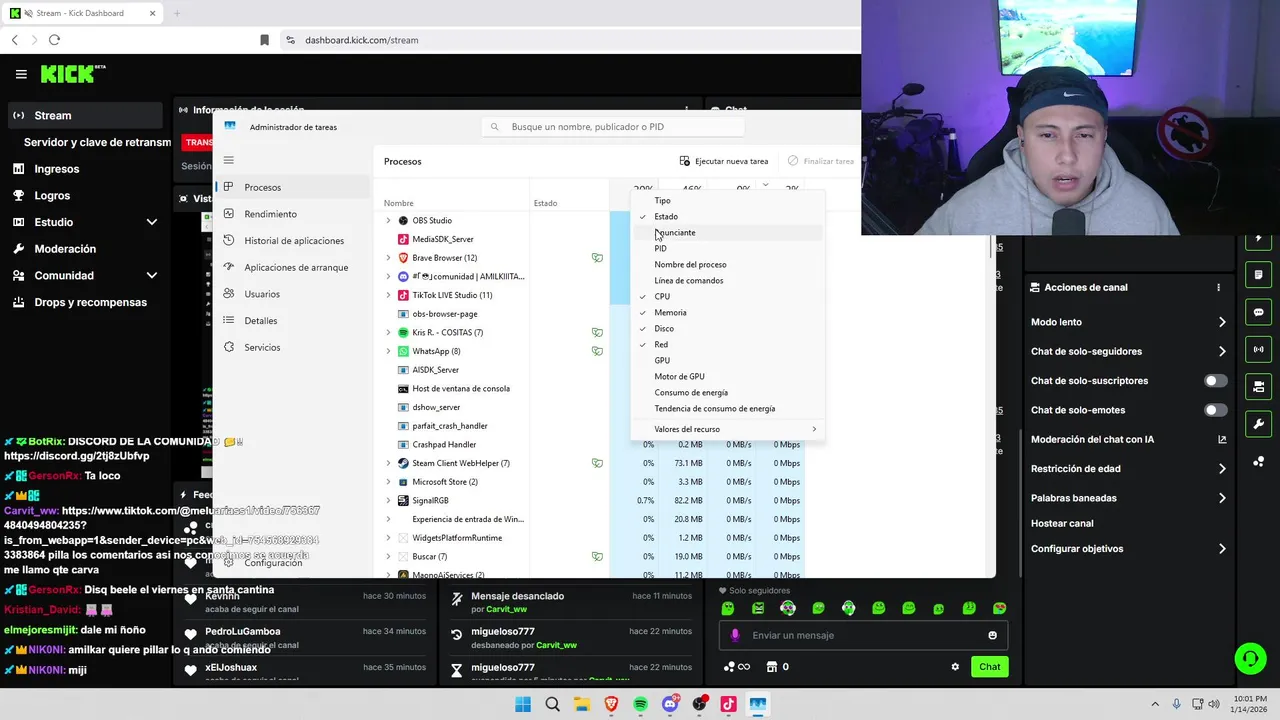
Task: Click the green headset support button
Action: tap(1250, 658)
